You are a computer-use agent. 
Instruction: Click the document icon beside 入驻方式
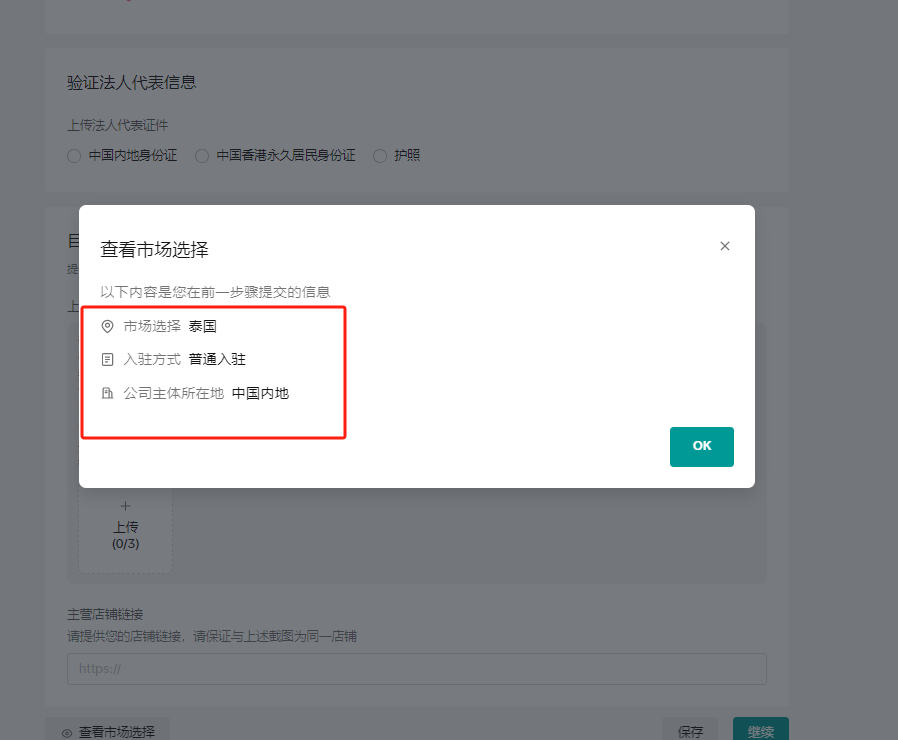107,359
